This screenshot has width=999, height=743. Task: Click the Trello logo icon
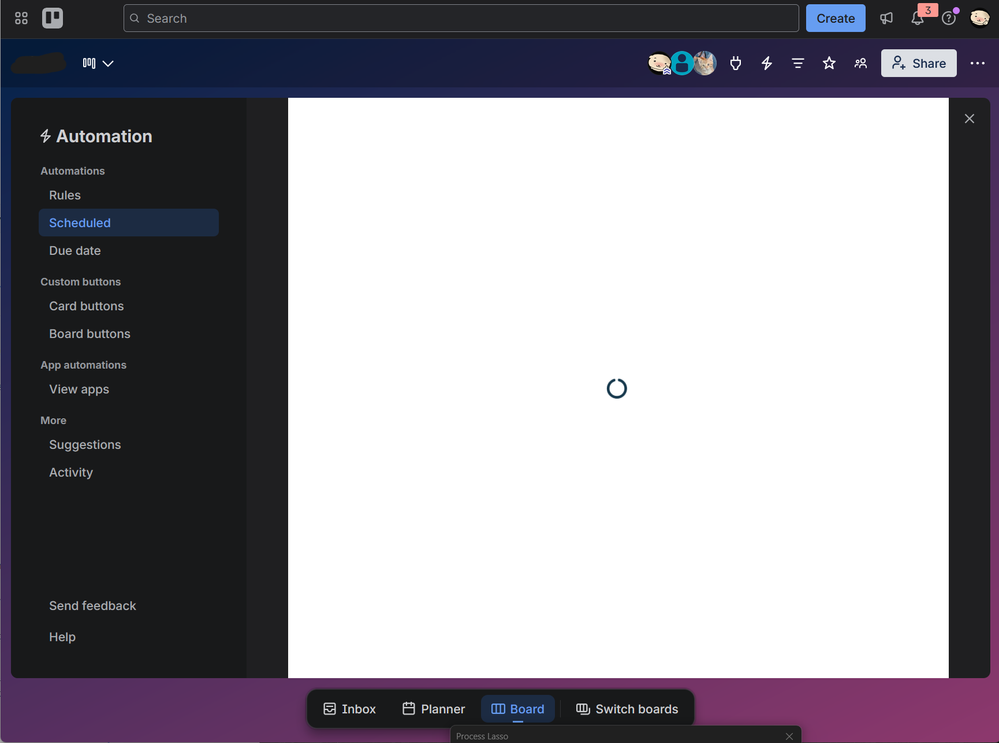tap(52, 18)
